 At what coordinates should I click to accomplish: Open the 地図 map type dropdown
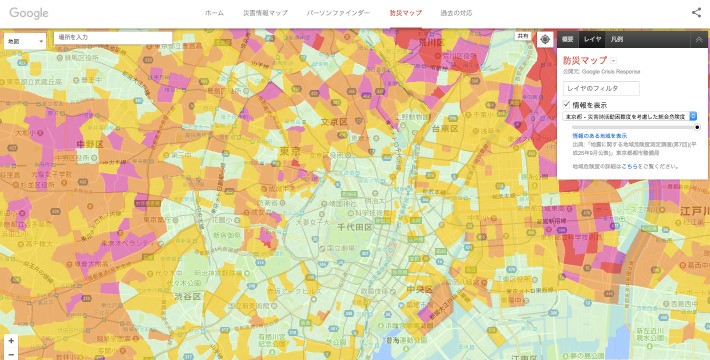tap(25, 41)
